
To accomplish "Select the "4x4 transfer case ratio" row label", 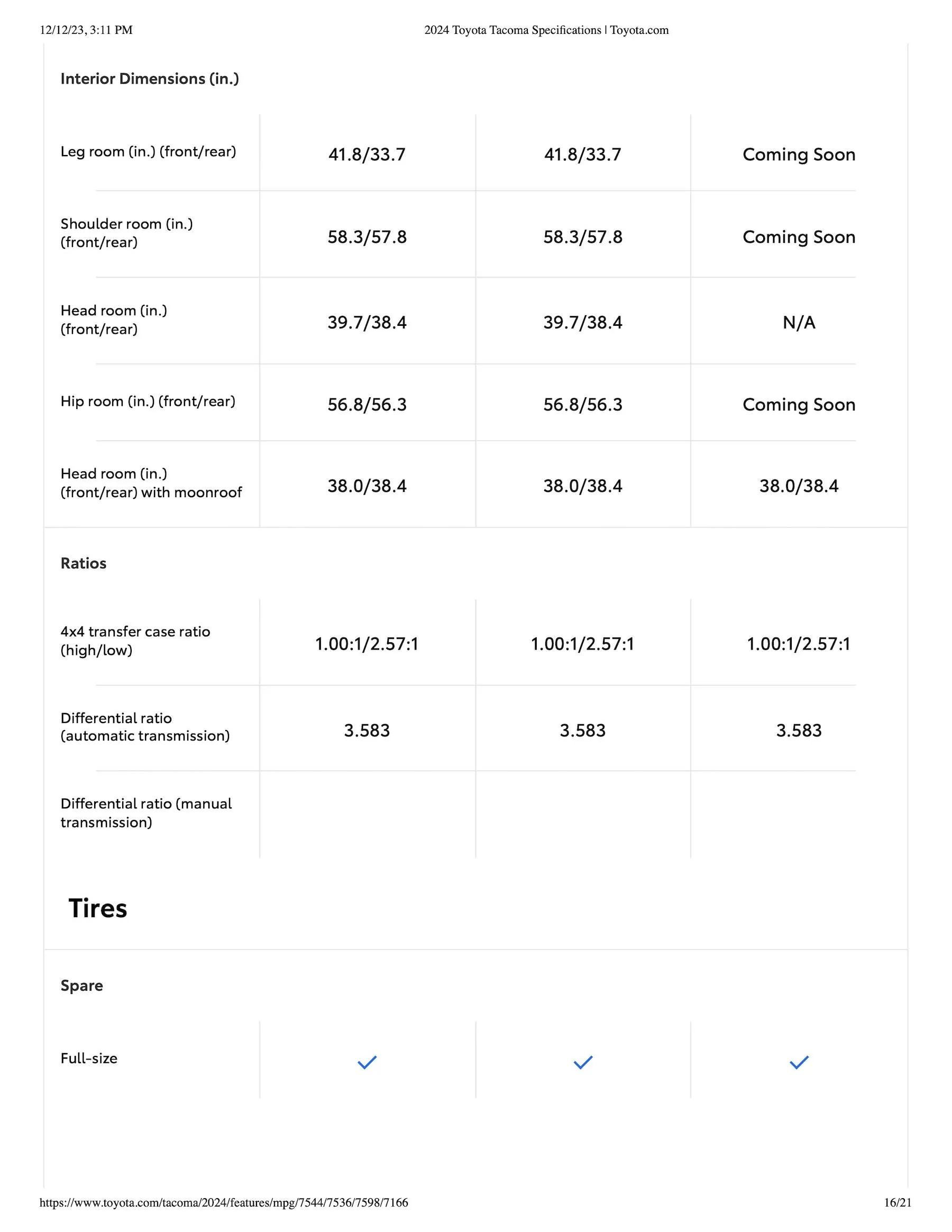I will pos(135,641).
